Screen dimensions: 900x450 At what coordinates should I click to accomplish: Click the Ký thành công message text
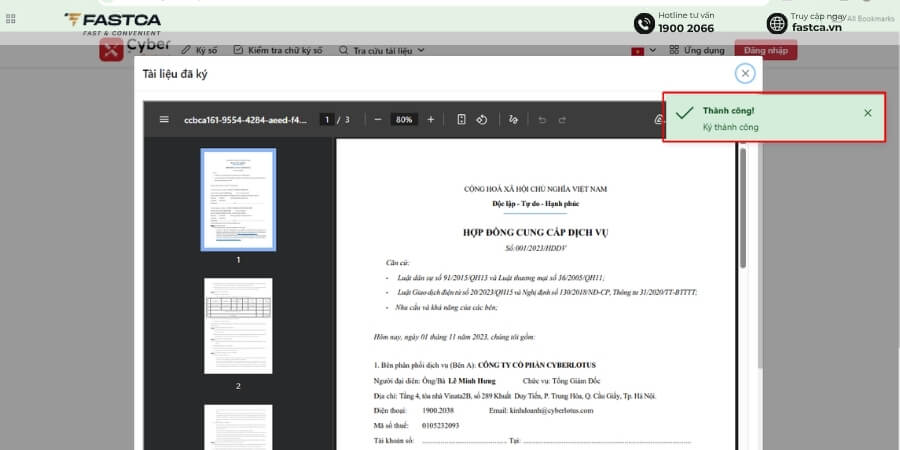click(731, 127)
